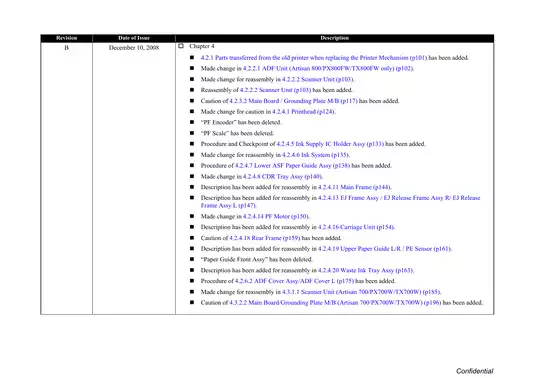Open the 4.2.2.1 ADF Unit link

tap(328, 69)
